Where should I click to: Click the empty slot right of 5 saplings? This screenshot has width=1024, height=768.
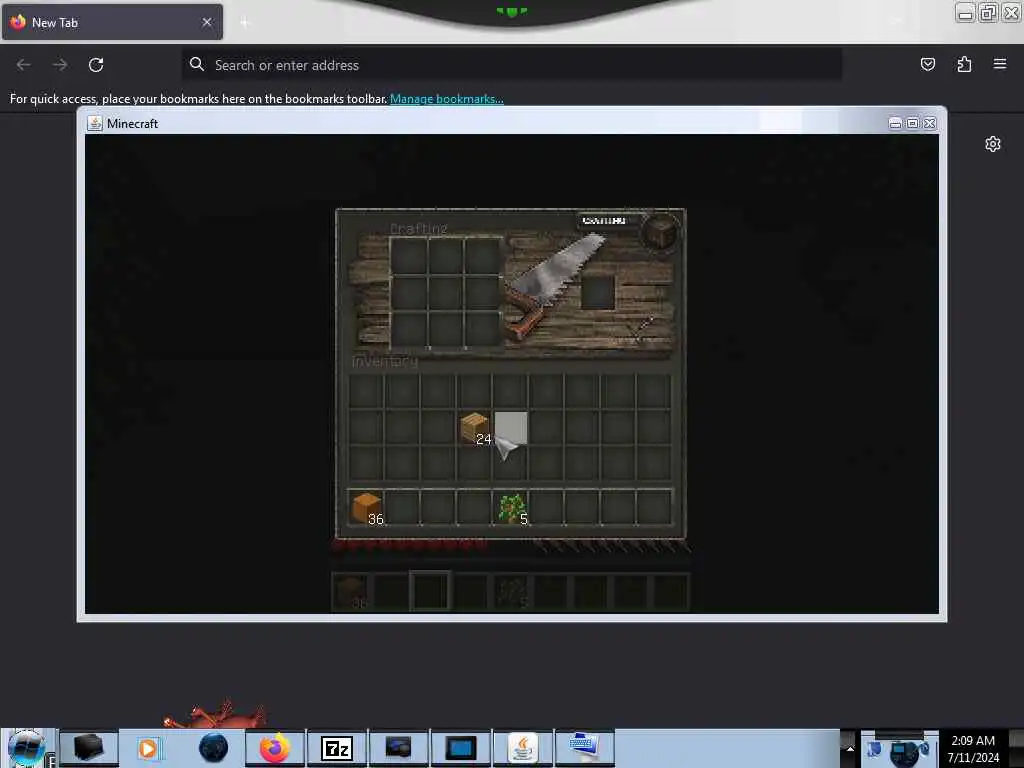point(547,508)
